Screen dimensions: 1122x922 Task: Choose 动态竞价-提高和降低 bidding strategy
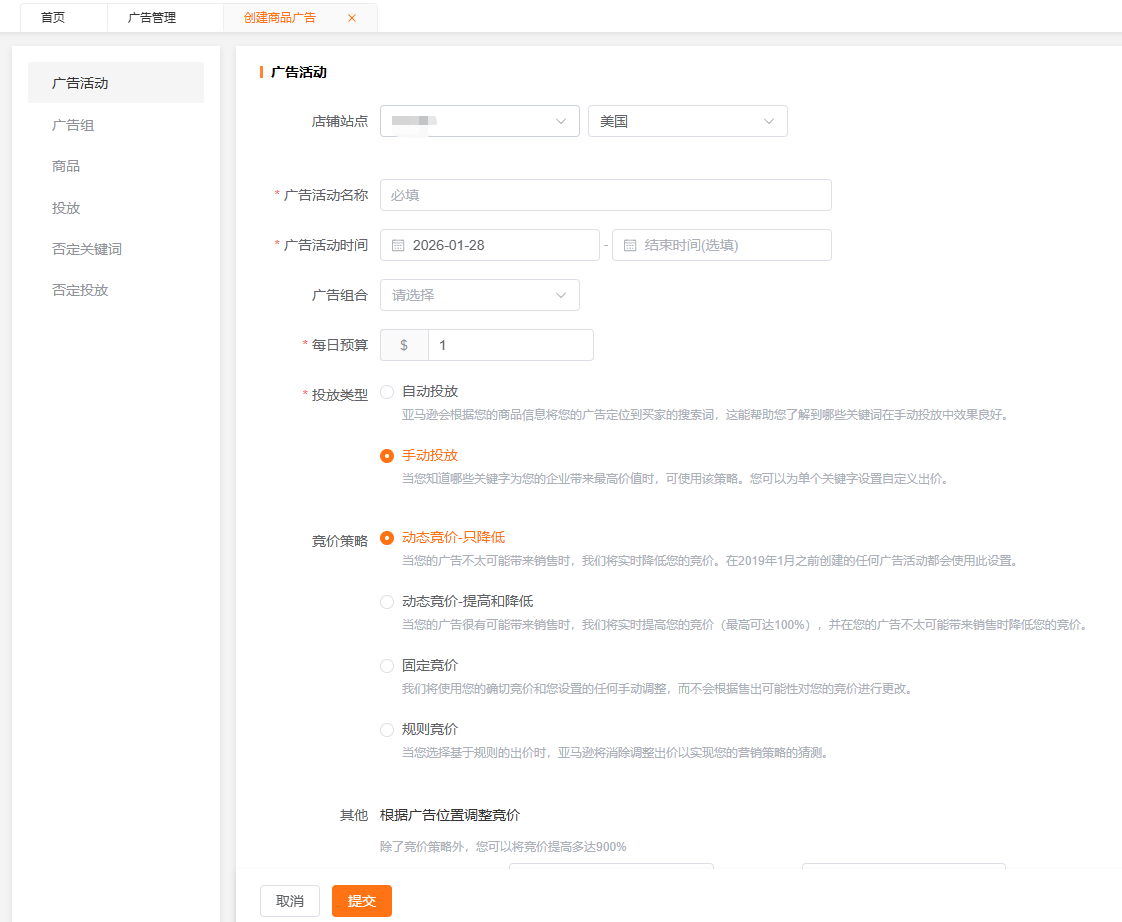coord(387,602)
